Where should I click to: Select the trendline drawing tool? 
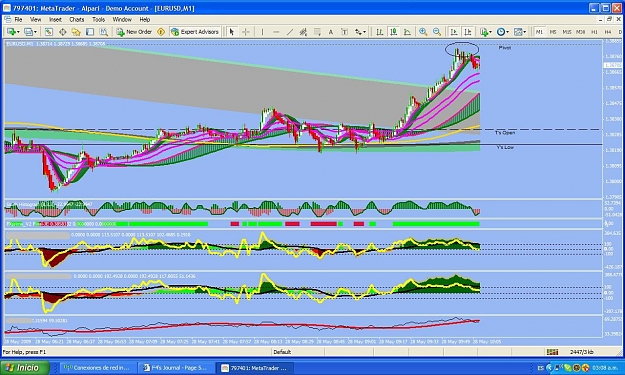pos(290,32)
